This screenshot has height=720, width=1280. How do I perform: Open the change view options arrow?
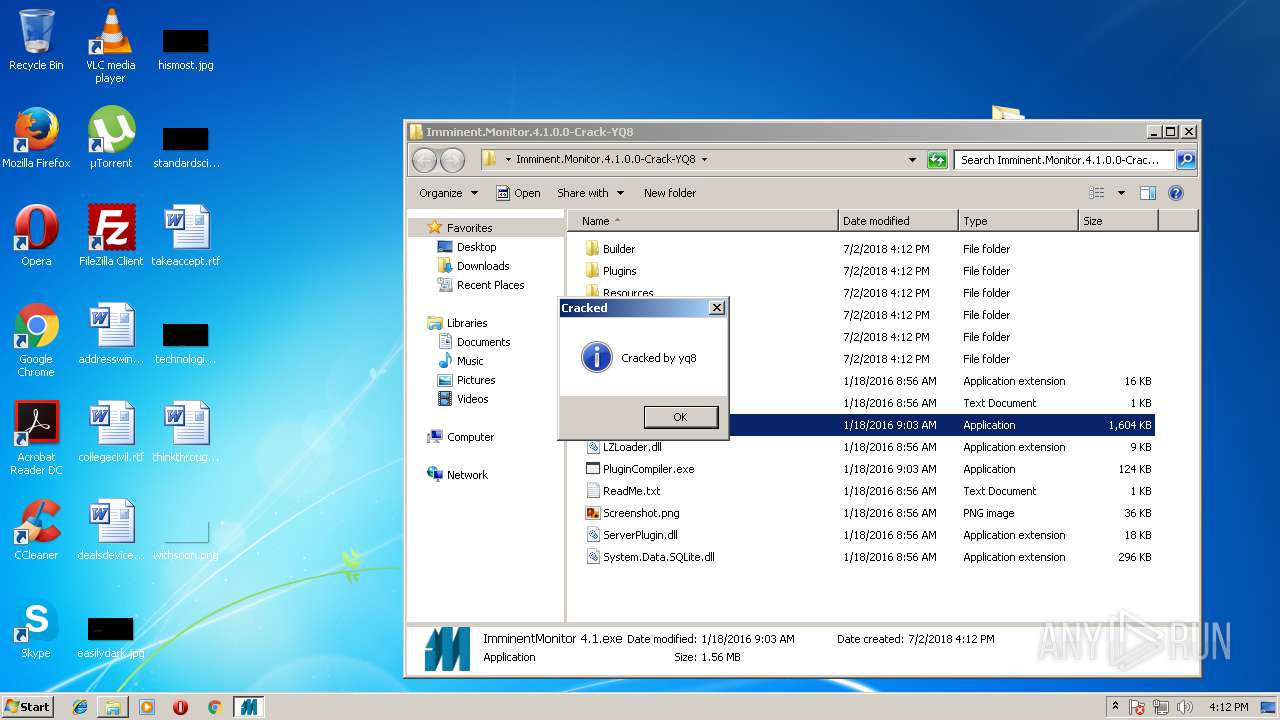pos(1121,193)
